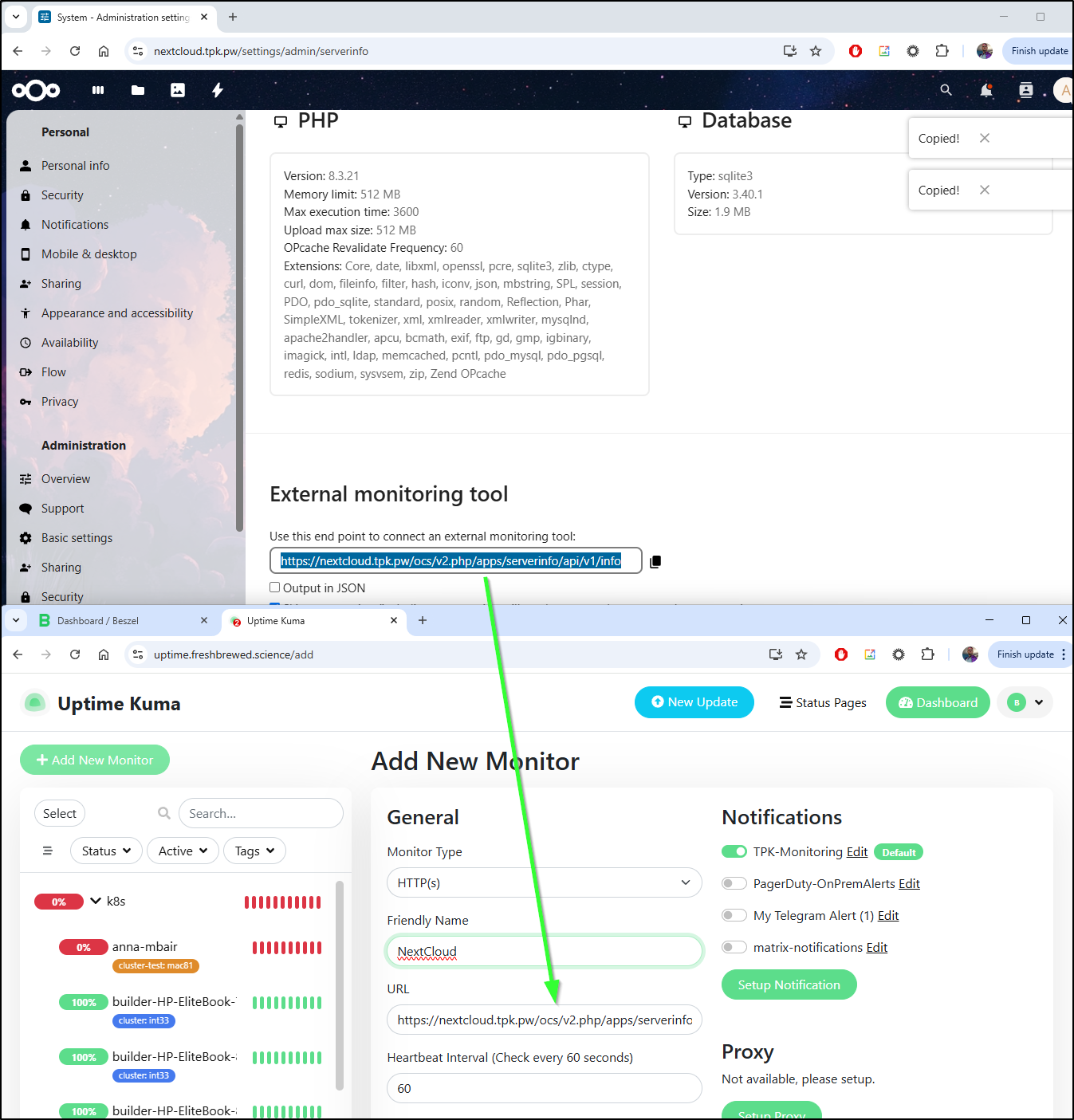Image resolution: width=1074 pixels, height=1120 pixels.
Task: Copy the monitoring endpoint URL with clipboard icon
Action: click(655, 562)
